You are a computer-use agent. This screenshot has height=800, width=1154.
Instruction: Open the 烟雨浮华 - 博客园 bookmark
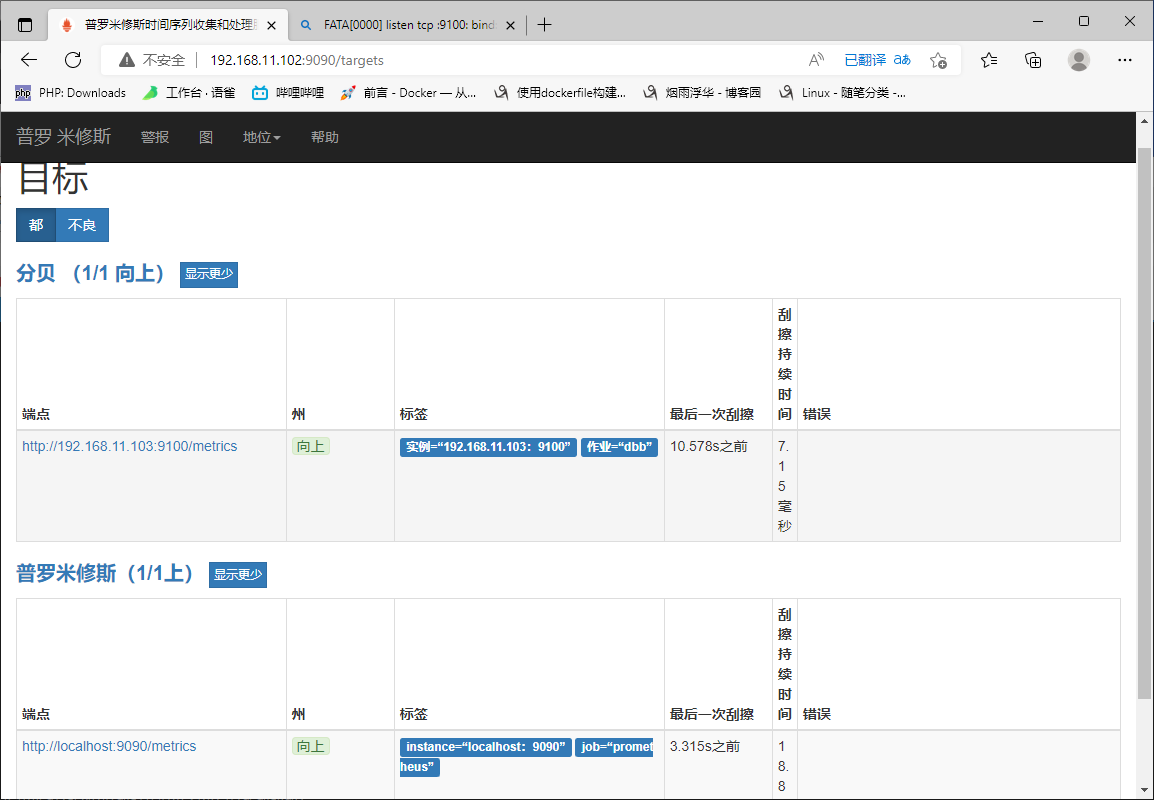[702, 93]
